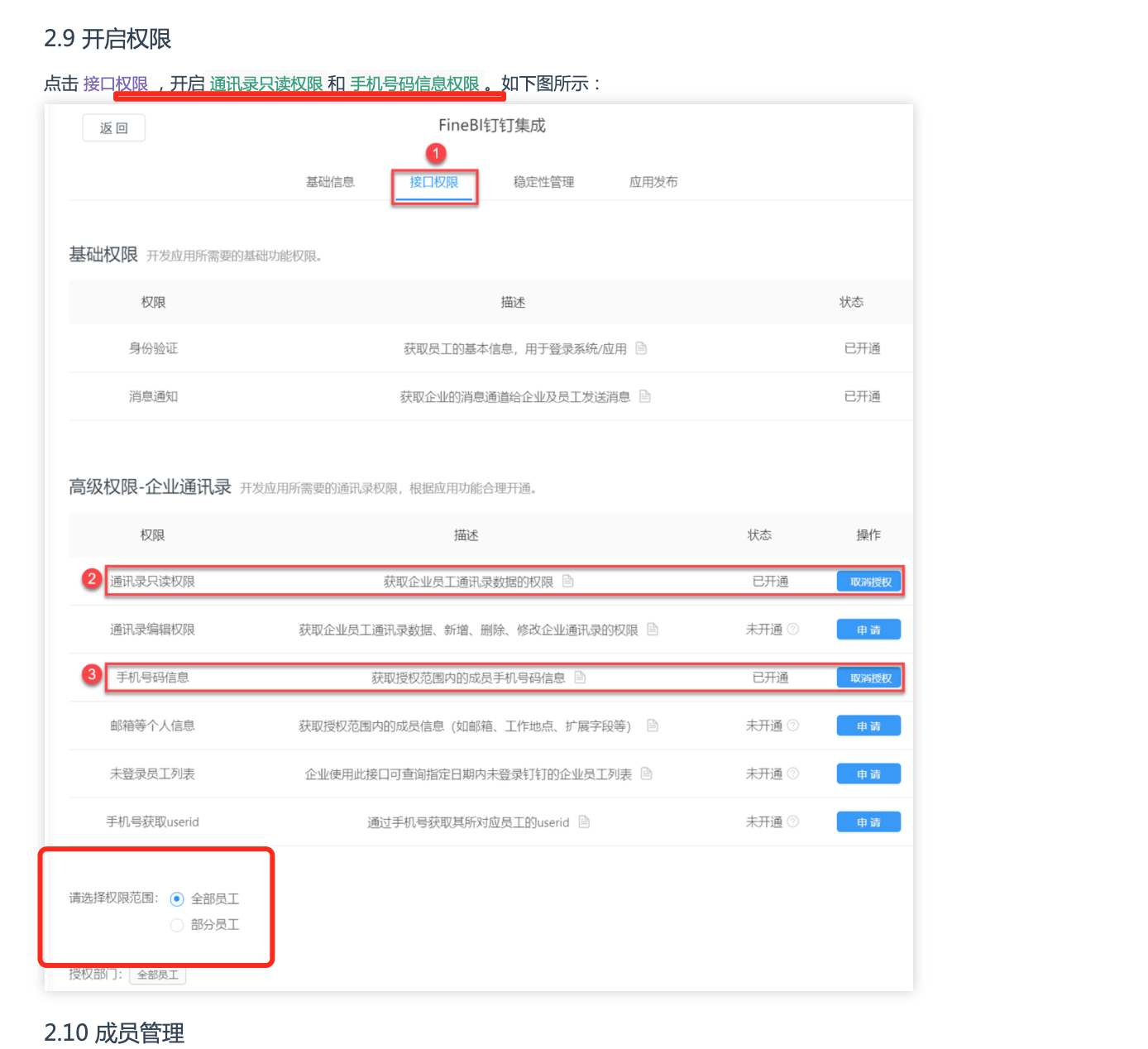The image size is (1148, 1049).
Task: Select 部分员工 radio option
Action: coord(177,925)
